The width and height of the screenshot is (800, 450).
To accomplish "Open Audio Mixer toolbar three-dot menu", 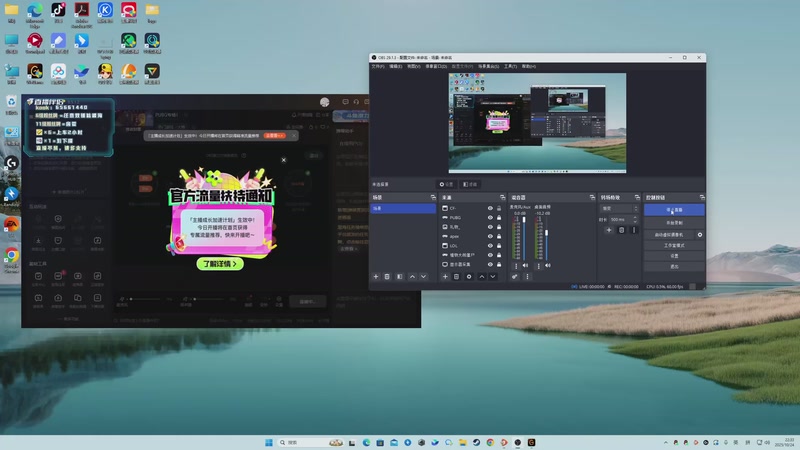I will click(527, 277).
